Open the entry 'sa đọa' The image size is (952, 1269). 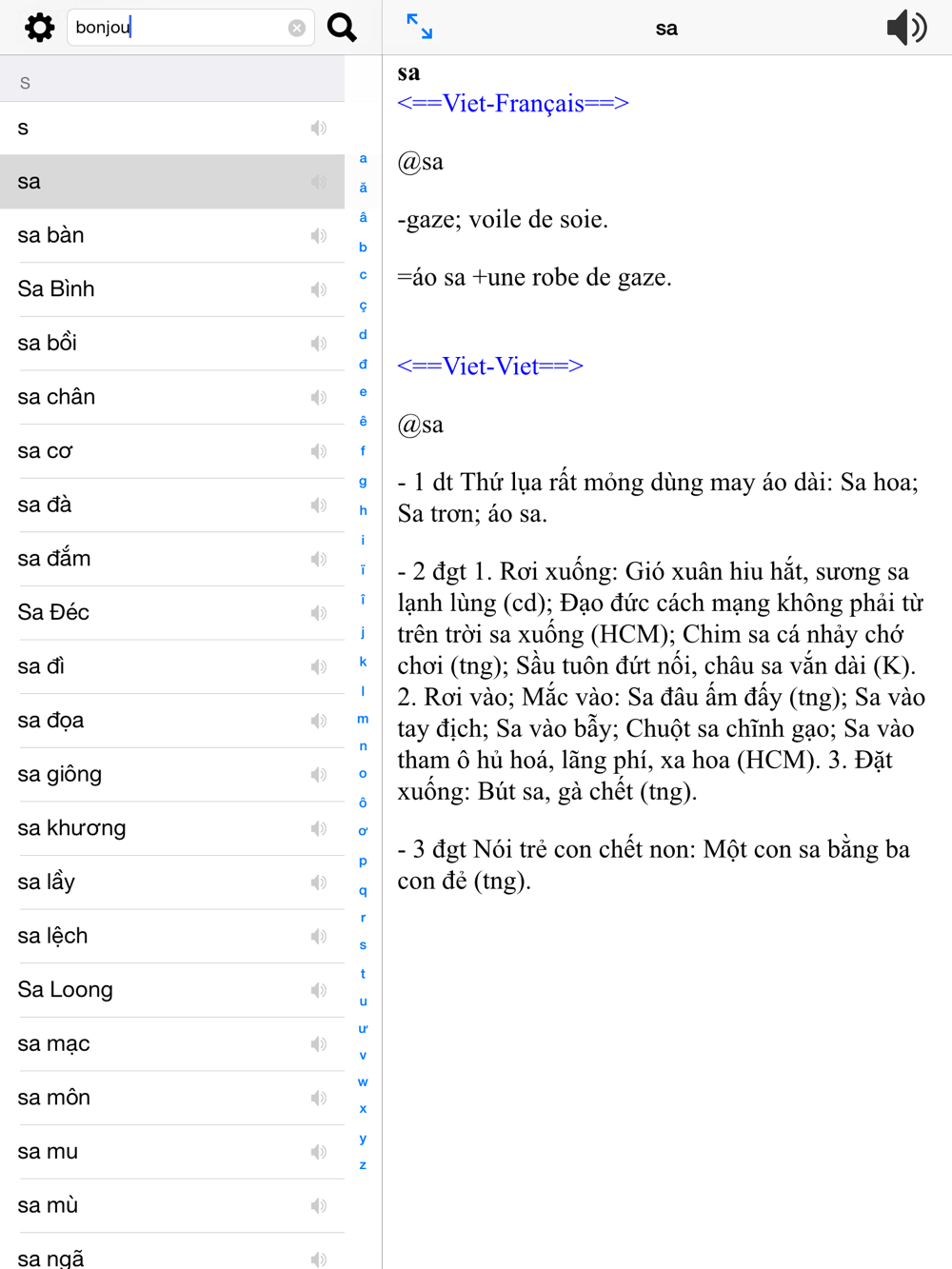[172, 721]
